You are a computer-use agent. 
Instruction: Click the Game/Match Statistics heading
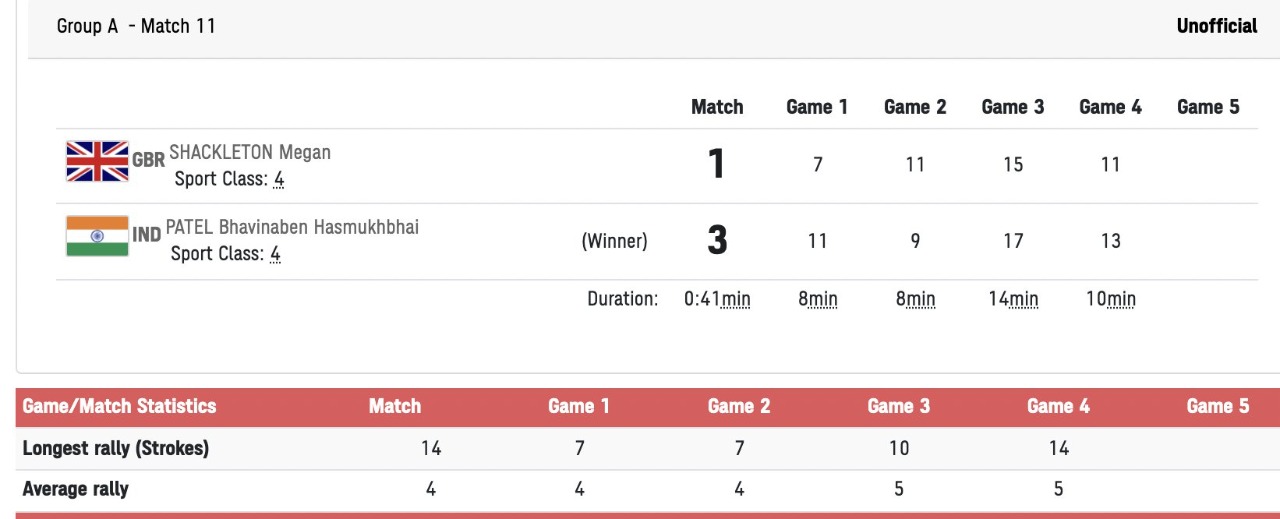(x=119, y=406)
